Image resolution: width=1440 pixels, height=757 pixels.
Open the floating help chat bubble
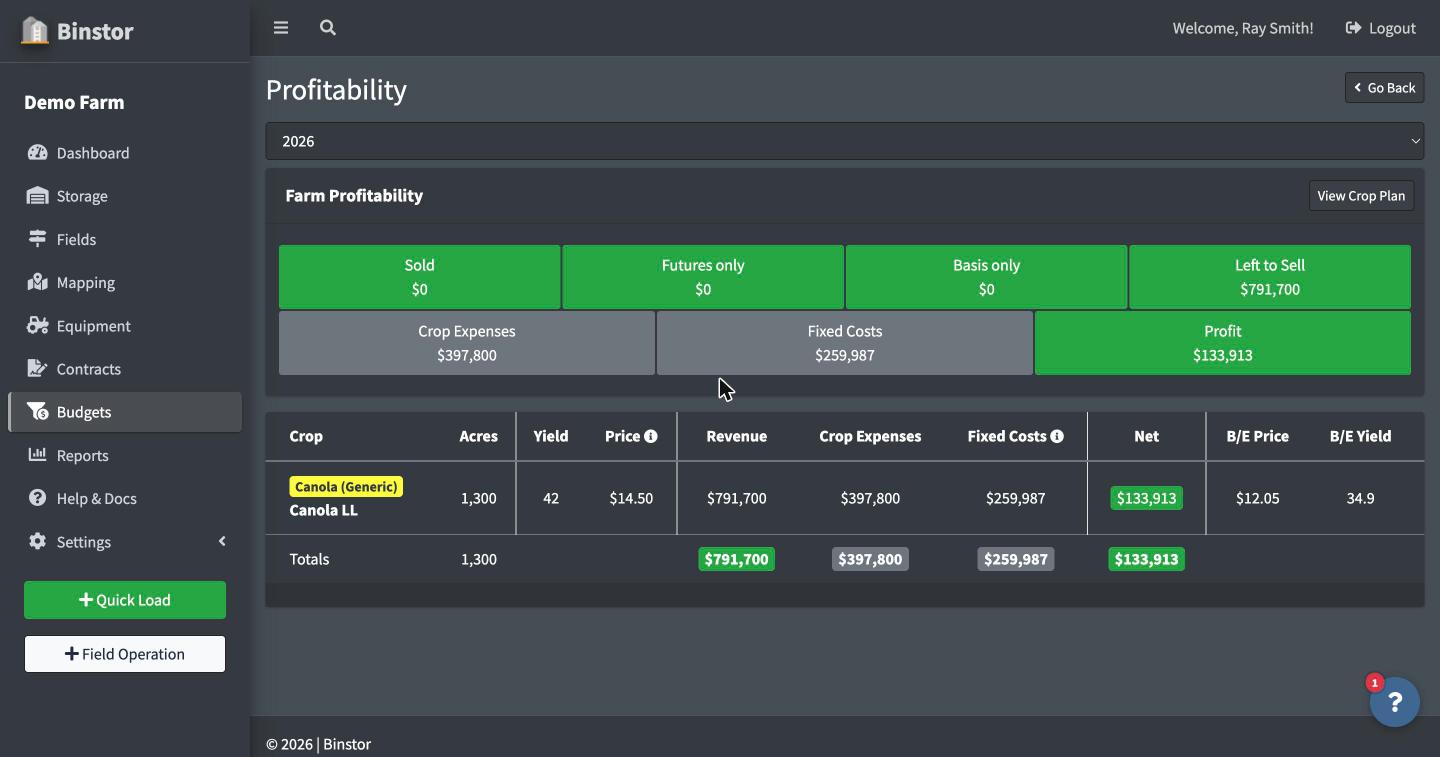(1395, 703)
